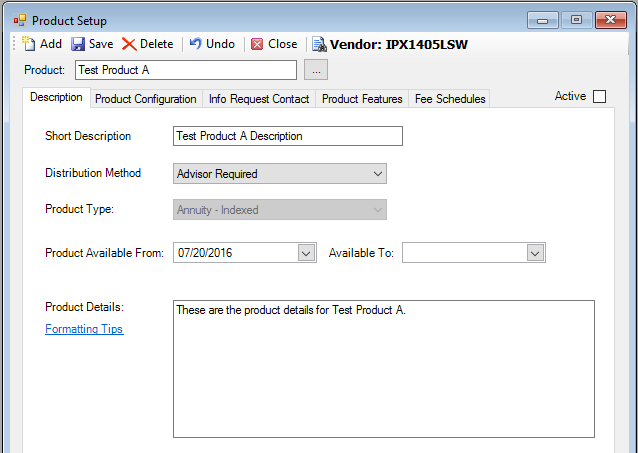
Task: Click inside the Short Description field
Action: pyautogui.click(x=287, y=136)
